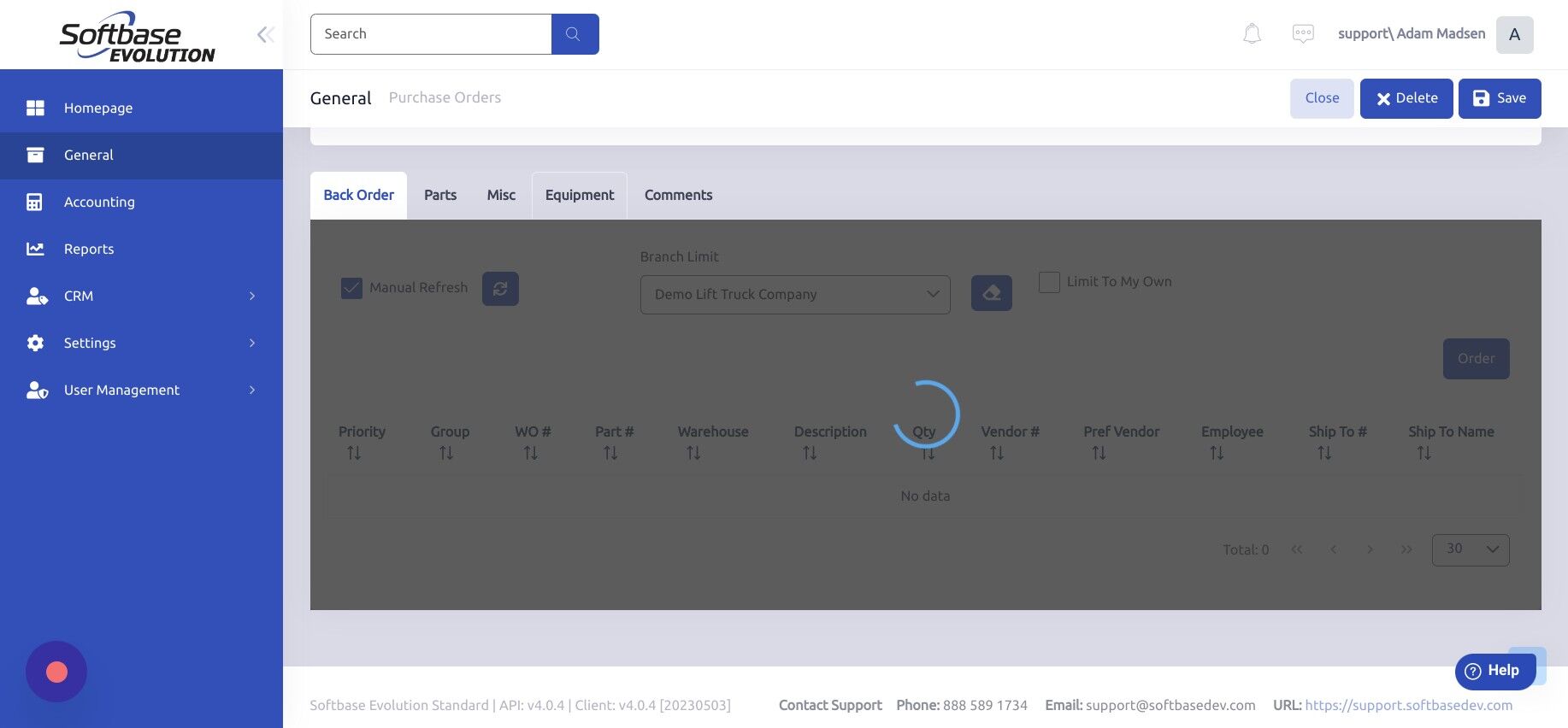Sort by Vendor # column arrows
The height and width of the screenshot is (728, 1568).
pyautogui.click(x=997, y=453)
